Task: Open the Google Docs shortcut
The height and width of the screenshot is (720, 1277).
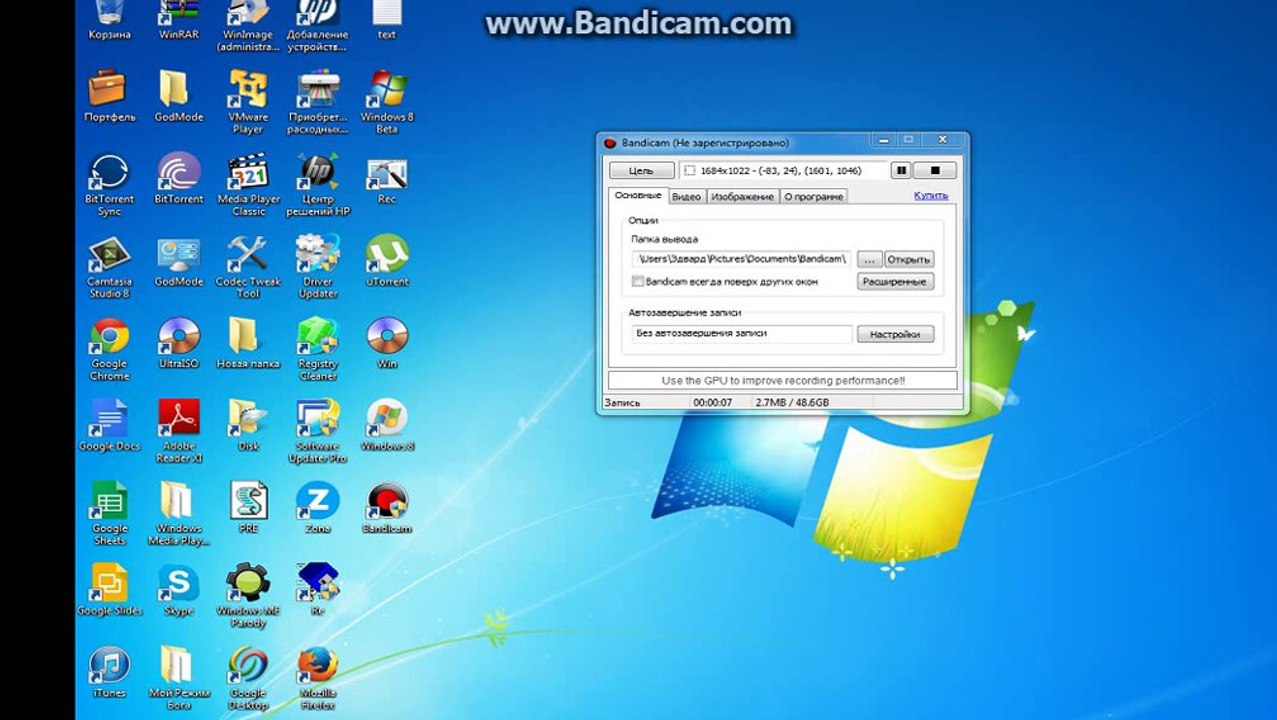Action: point(109,427)
